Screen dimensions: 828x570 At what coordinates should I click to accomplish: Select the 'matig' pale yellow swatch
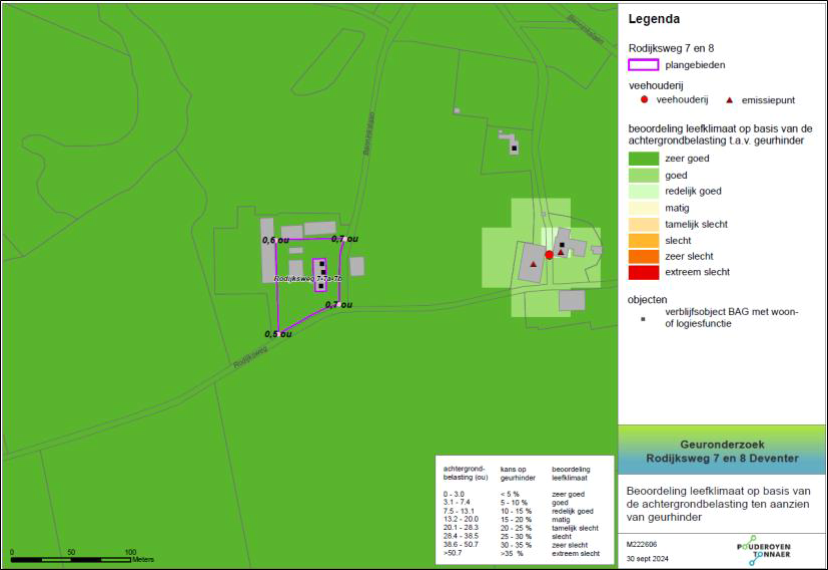click(x=643, y=207)
